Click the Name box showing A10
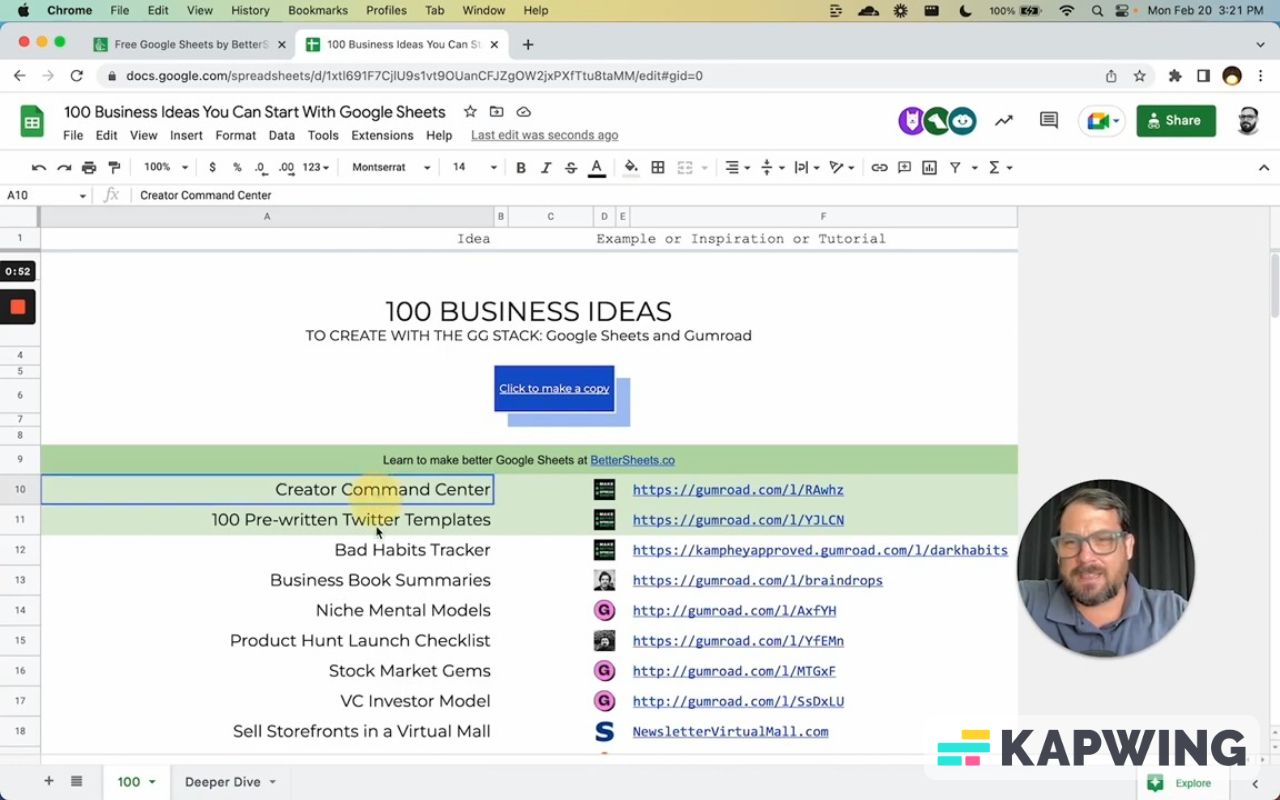 (46, 195)
